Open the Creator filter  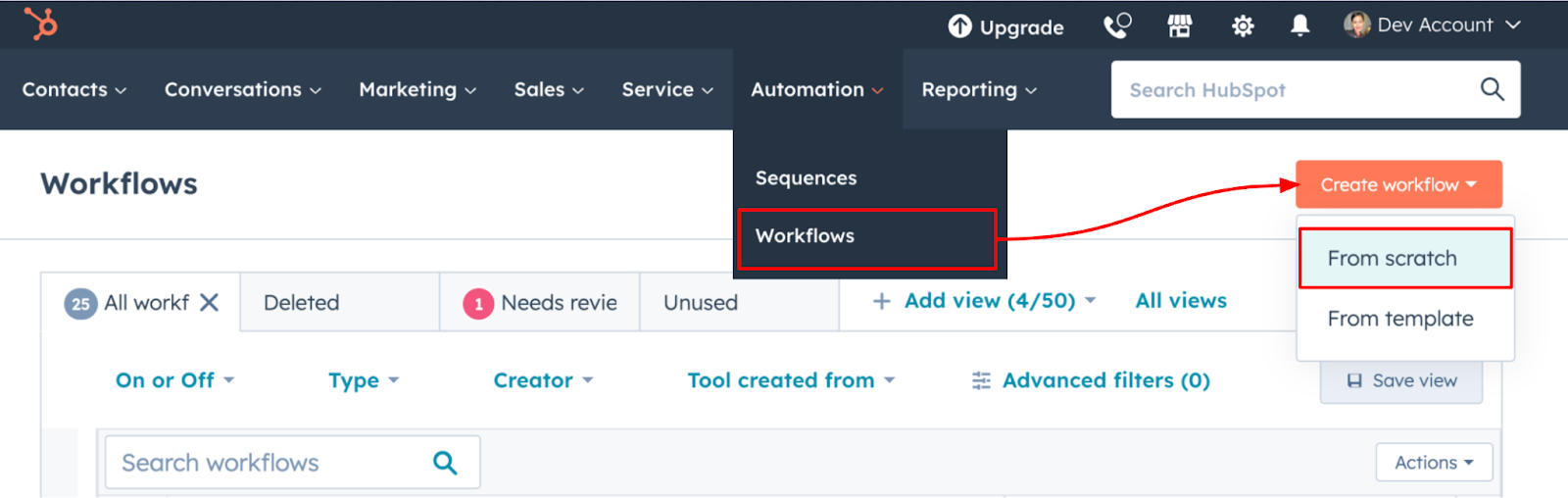pyautogui.click(x=543, y=380)
